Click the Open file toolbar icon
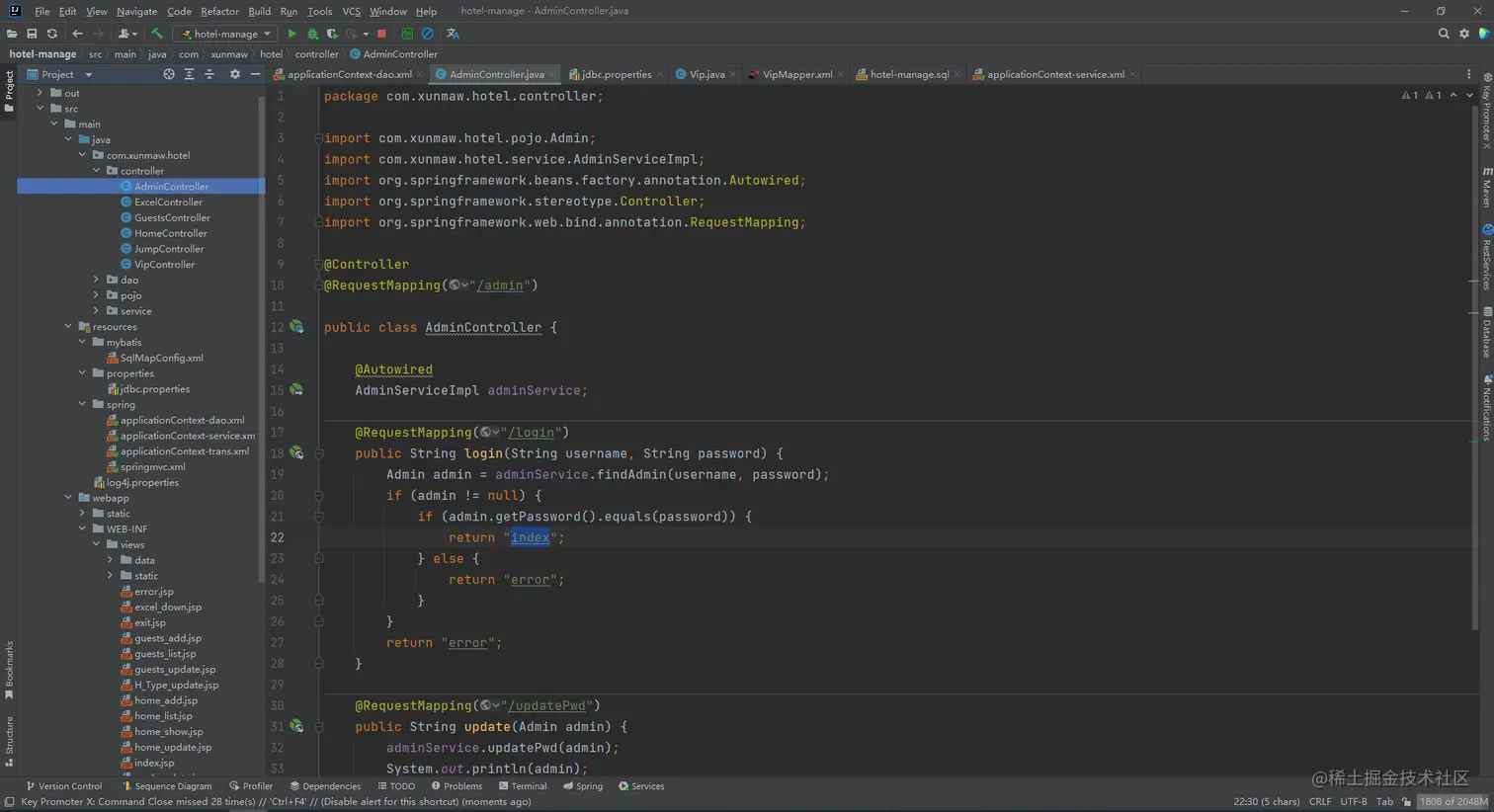This screenshot has width=1494, height=812. tap(12, 34)
